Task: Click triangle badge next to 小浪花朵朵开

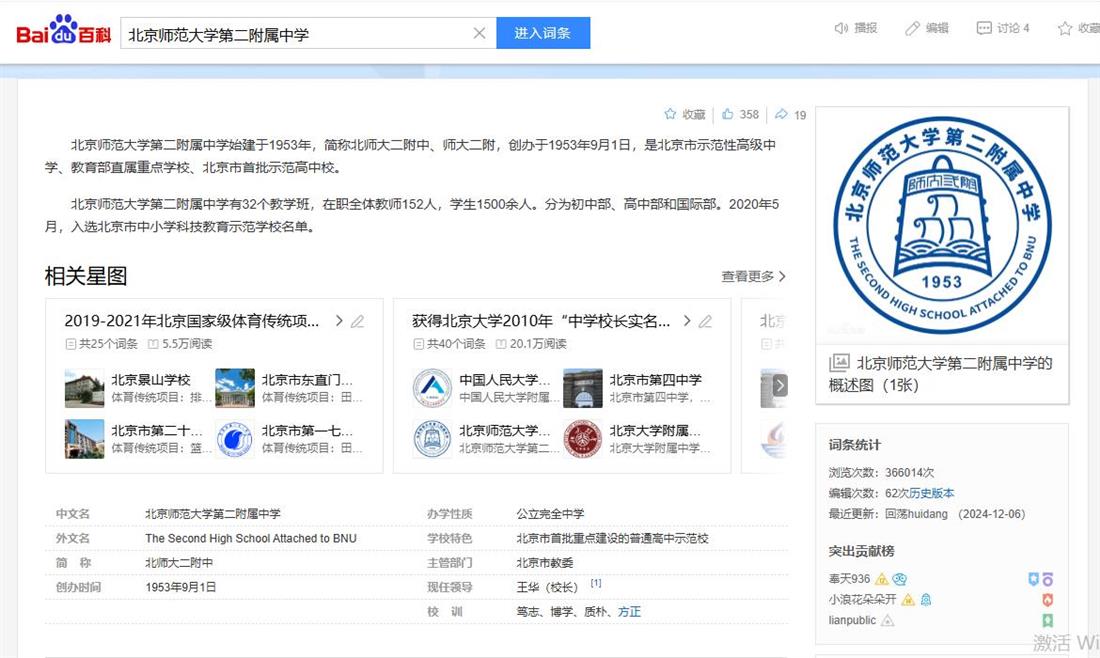Action: (x=908, y=600)
